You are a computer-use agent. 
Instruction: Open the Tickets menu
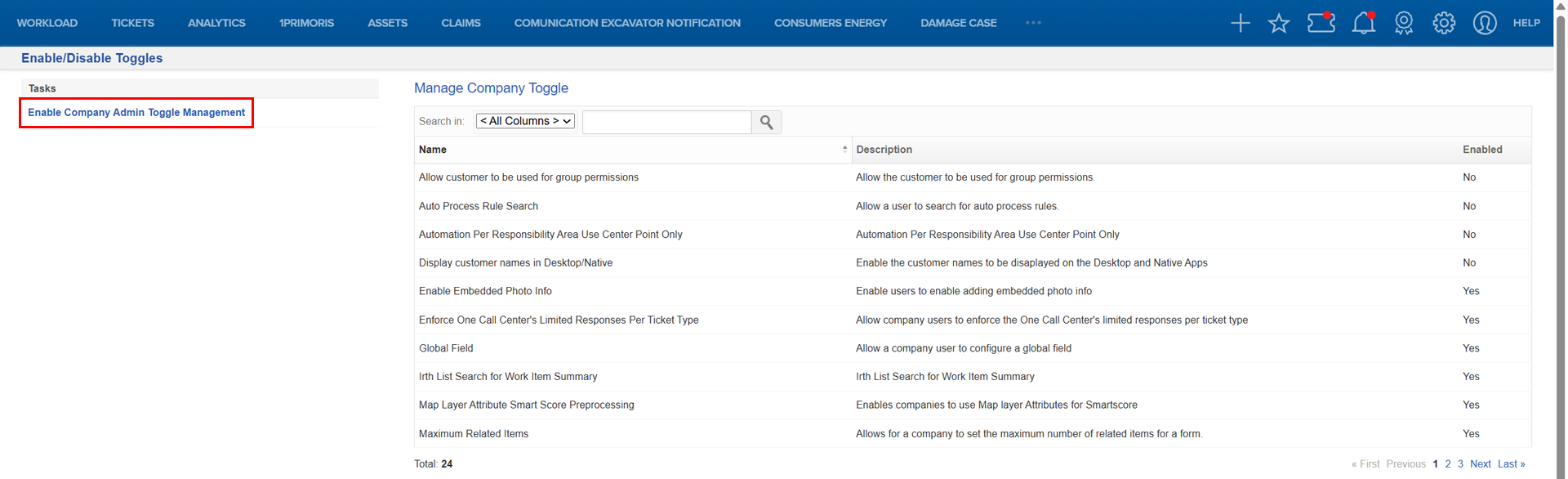point(132,23)
